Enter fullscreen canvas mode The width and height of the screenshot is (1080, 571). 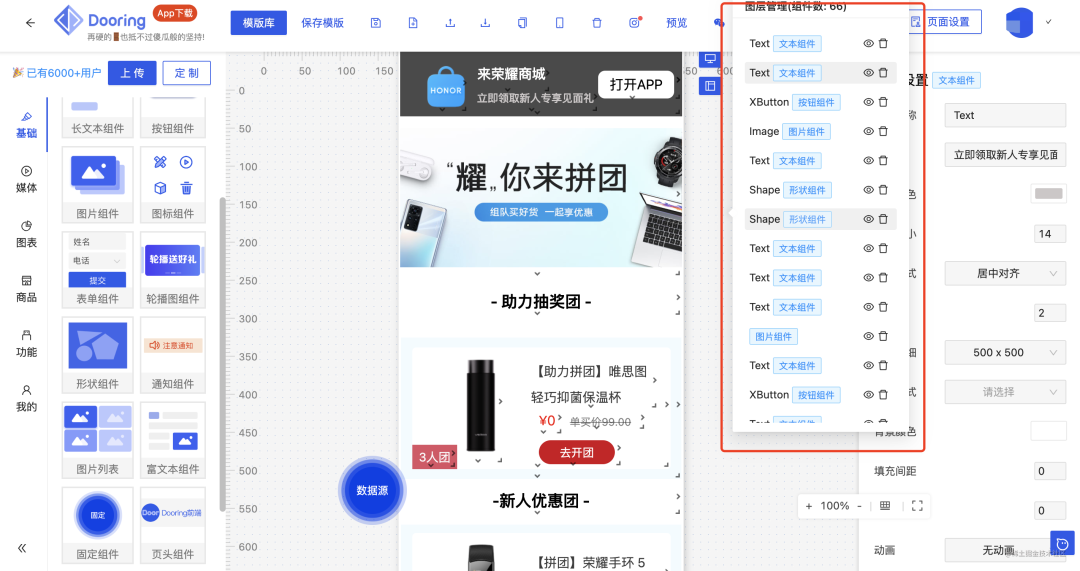[917, 506]
